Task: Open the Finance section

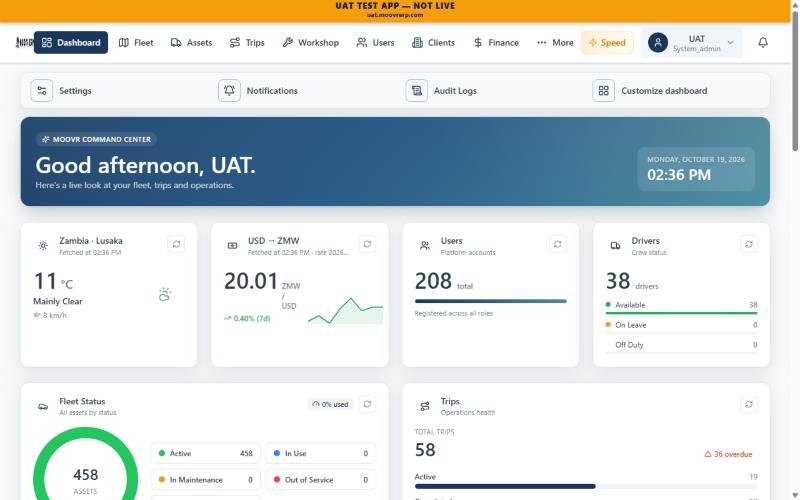Action: coord(496,42)
